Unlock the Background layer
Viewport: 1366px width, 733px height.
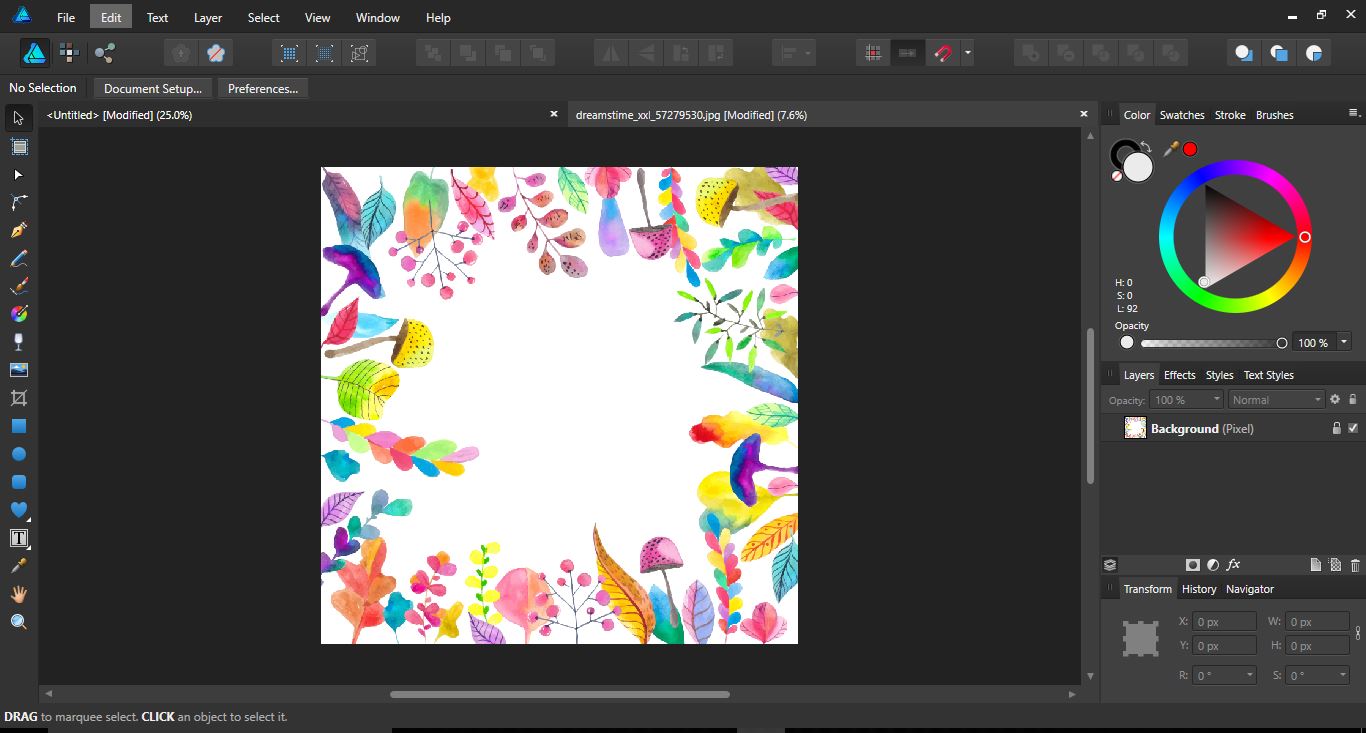tap(1337, 428)
